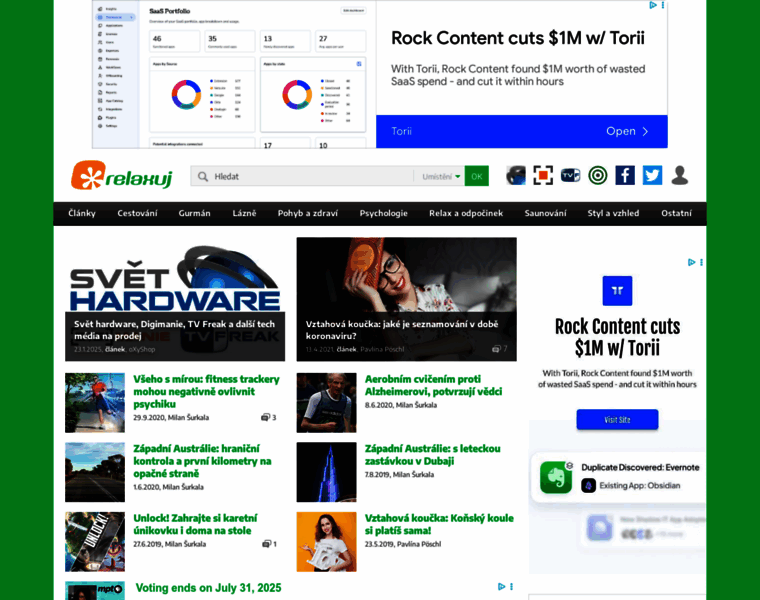Open the green target site icon
Image resolution: width=760 pixels, height=600 pixels.
[598, 175]
